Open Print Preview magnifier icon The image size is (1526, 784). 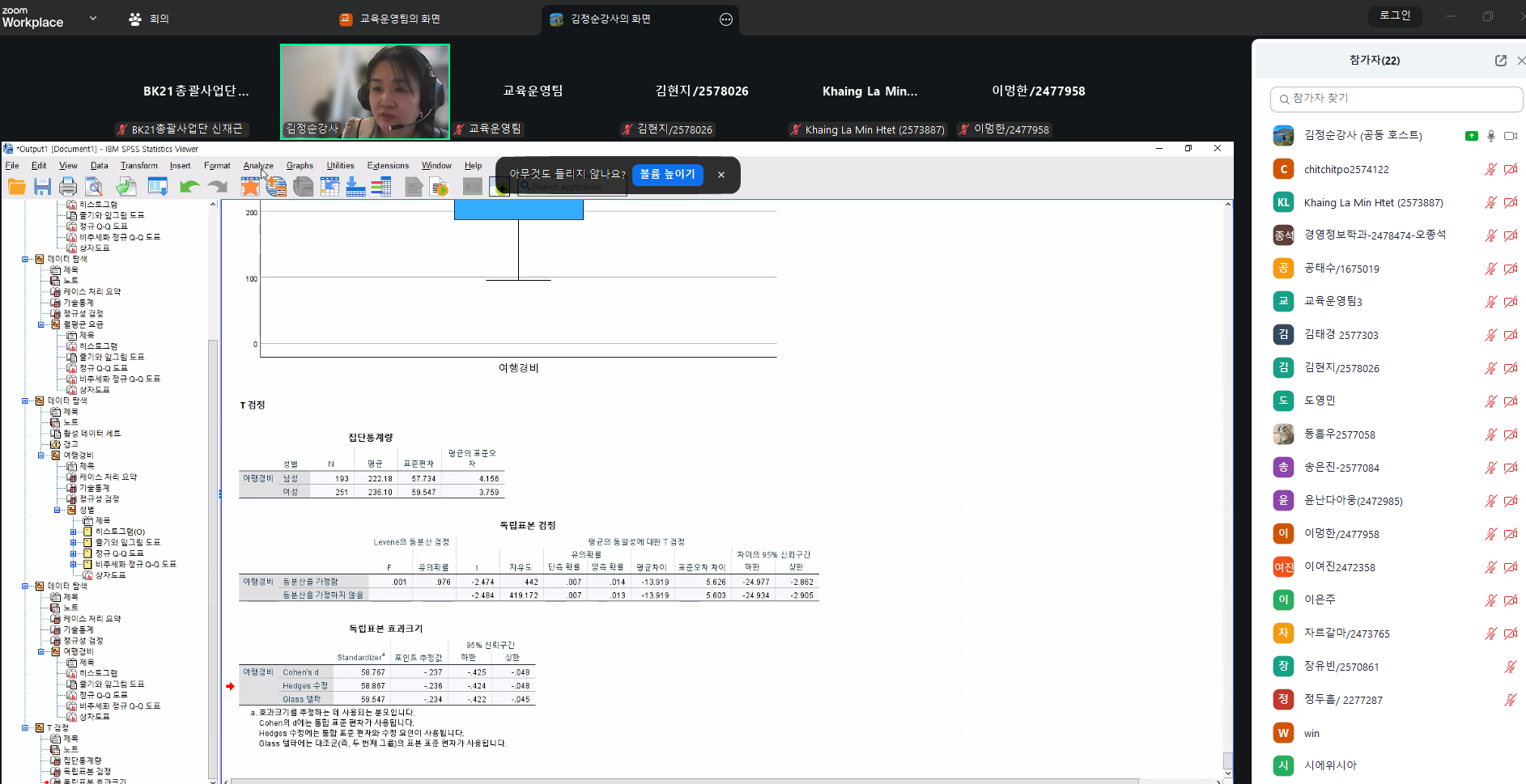pyautogui.click(x=94, y=187)
